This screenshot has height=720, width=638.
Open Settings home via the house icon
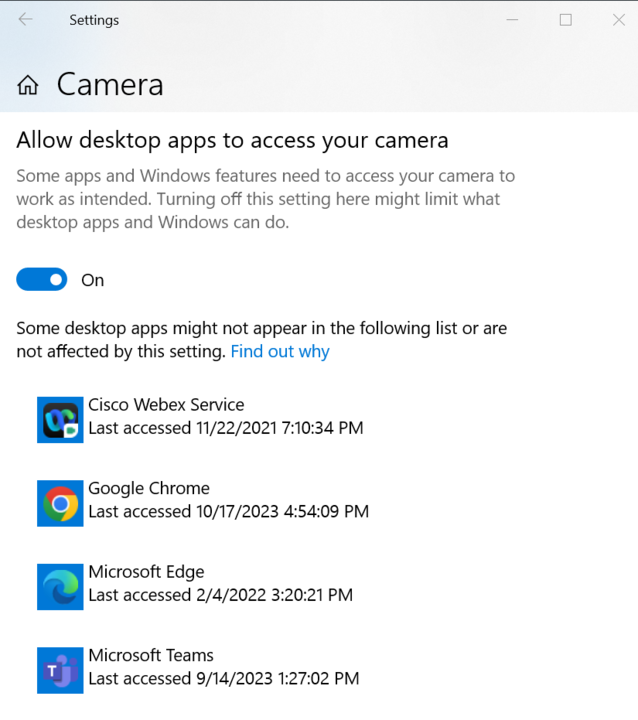(28, 85)
